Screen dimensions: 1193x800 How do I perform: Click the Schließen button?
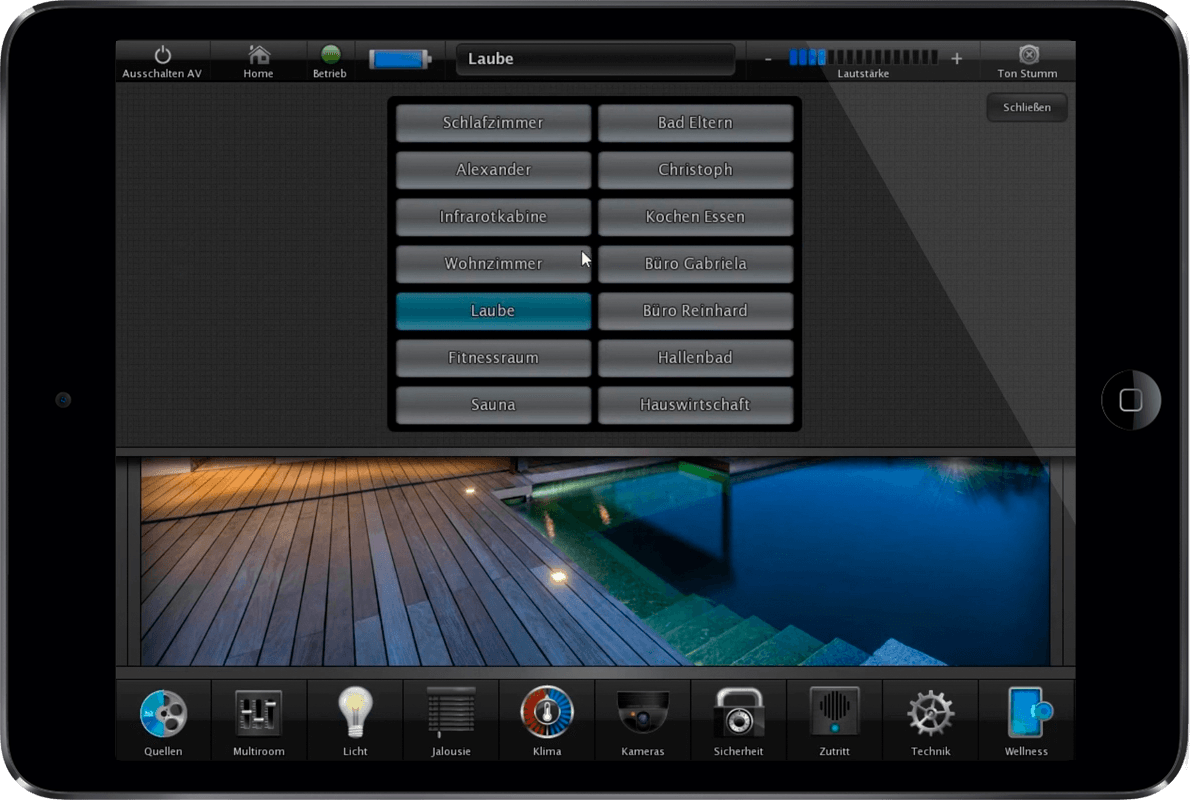[x=1026, y=107]
